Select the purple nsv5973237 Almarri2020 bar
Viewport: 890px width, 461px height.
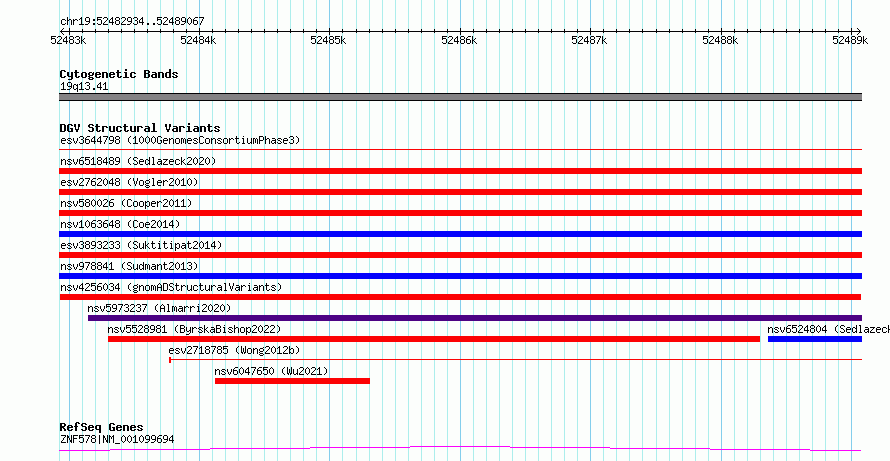(475, 318)
